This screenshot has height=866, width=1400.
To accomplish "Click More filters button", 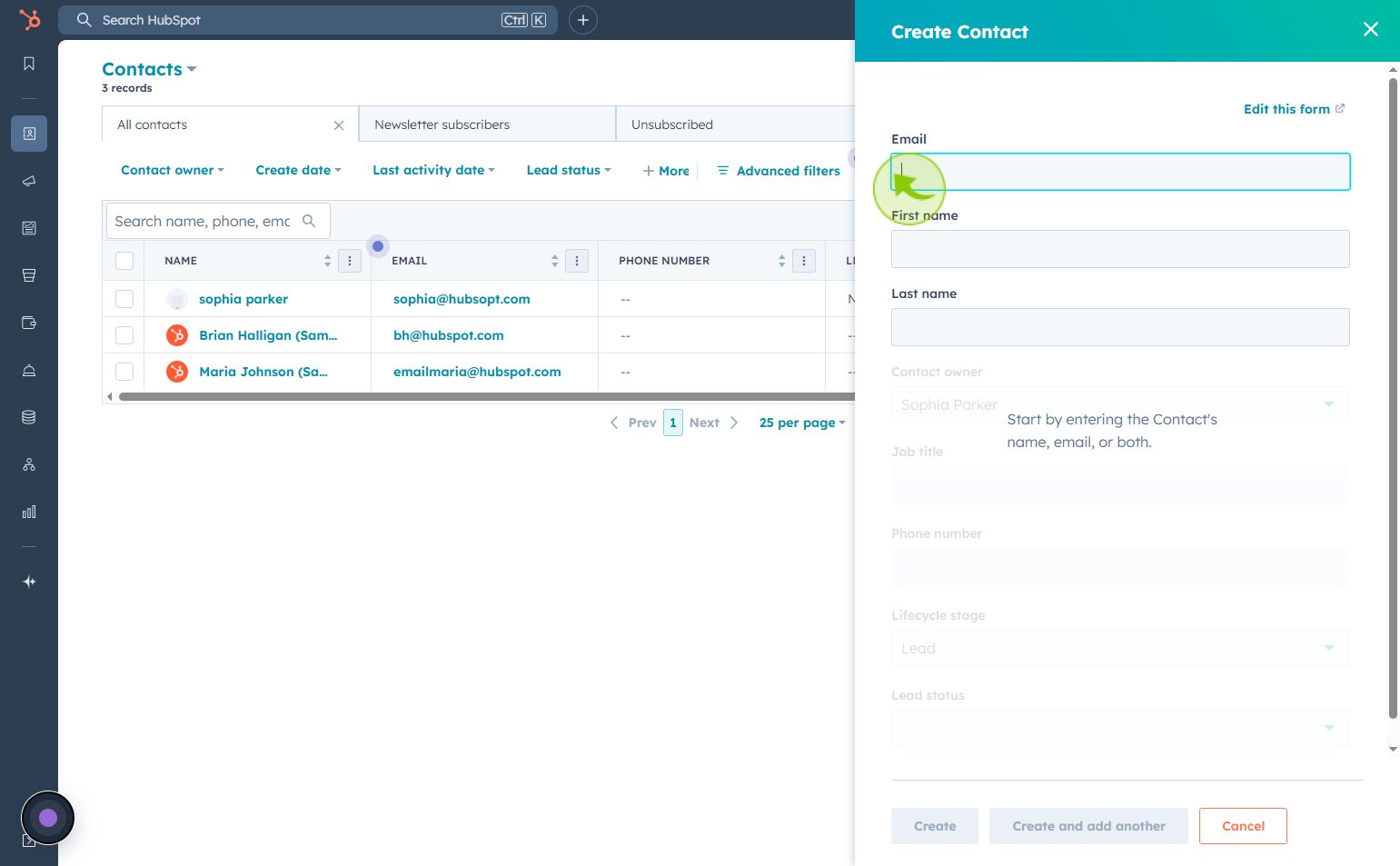I will [x=666, y=171].
